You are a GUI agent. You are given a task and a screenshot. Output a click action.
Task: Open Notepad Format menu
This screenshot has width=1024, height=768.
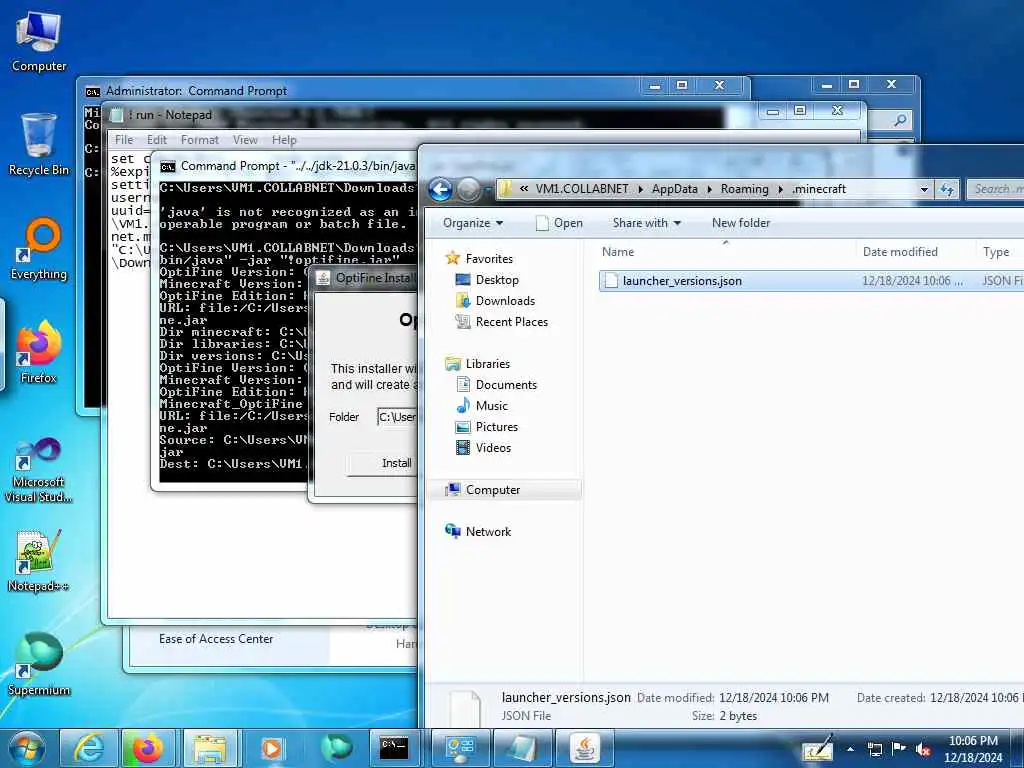pos(200,140)
